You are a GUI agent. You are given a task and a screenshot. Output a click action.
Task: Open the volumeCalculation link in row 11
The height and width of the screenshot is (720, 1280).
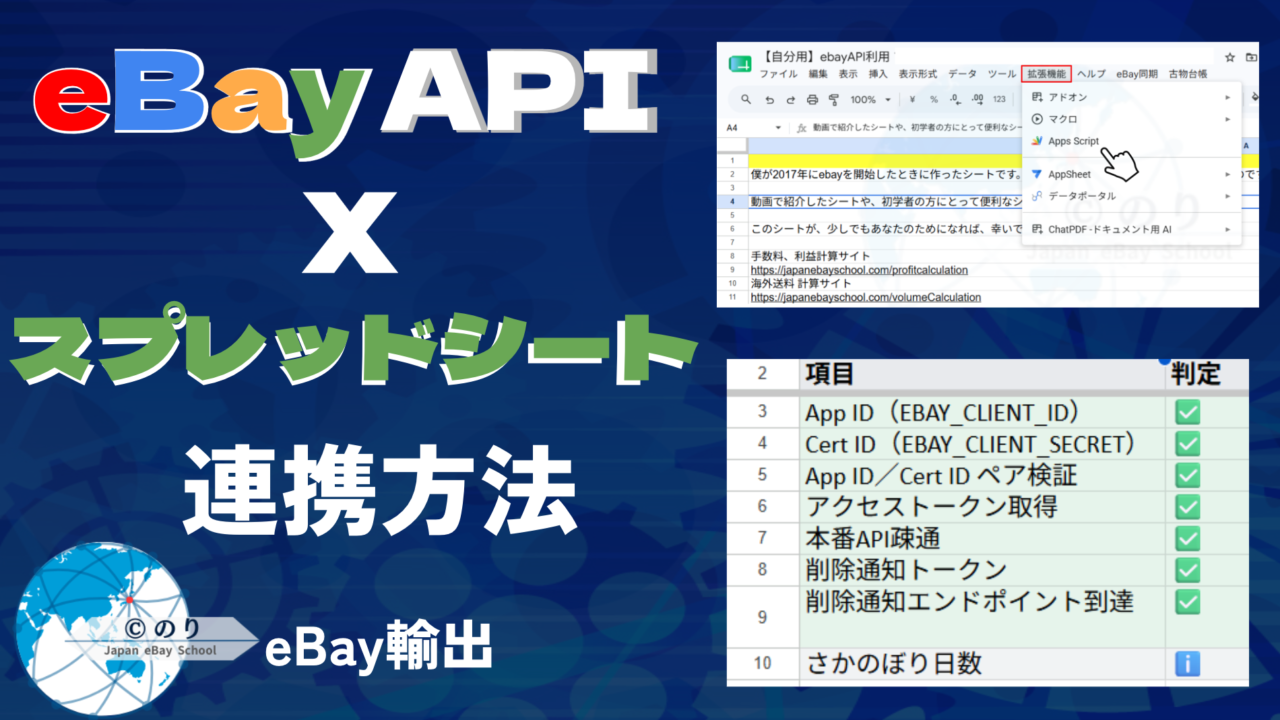866,297
